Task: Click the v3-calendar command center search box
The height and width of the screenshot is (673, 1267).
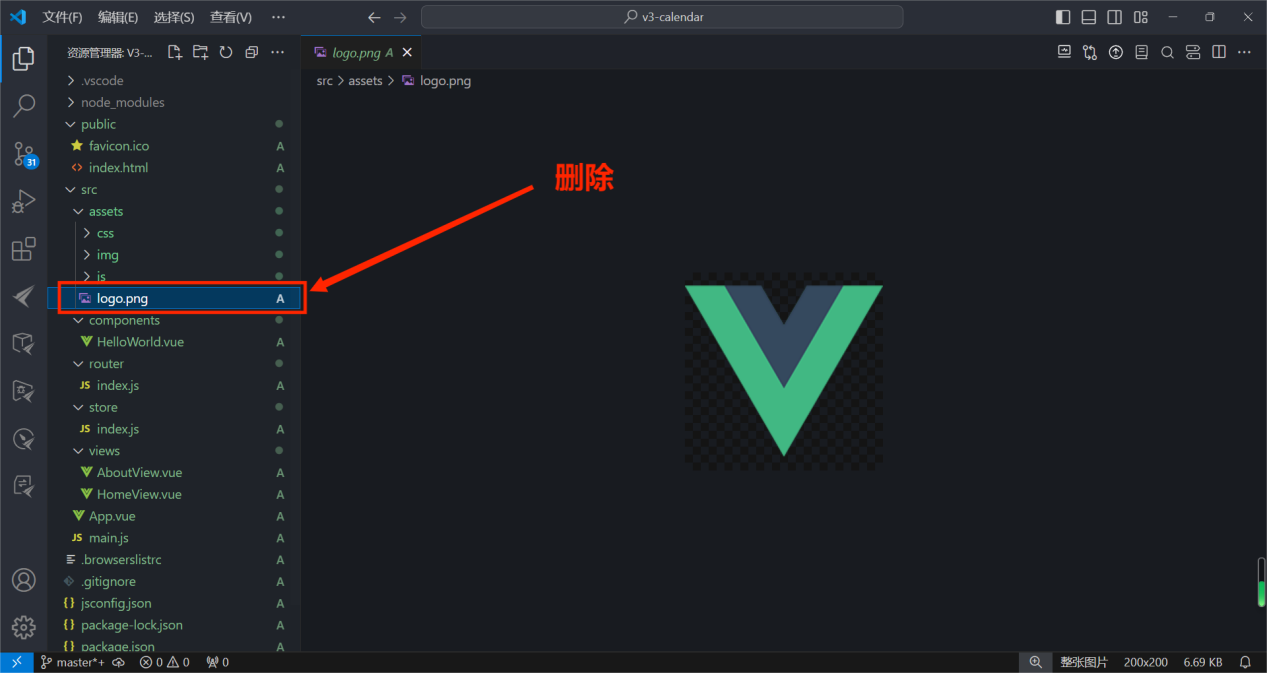Action: [662, 17]
